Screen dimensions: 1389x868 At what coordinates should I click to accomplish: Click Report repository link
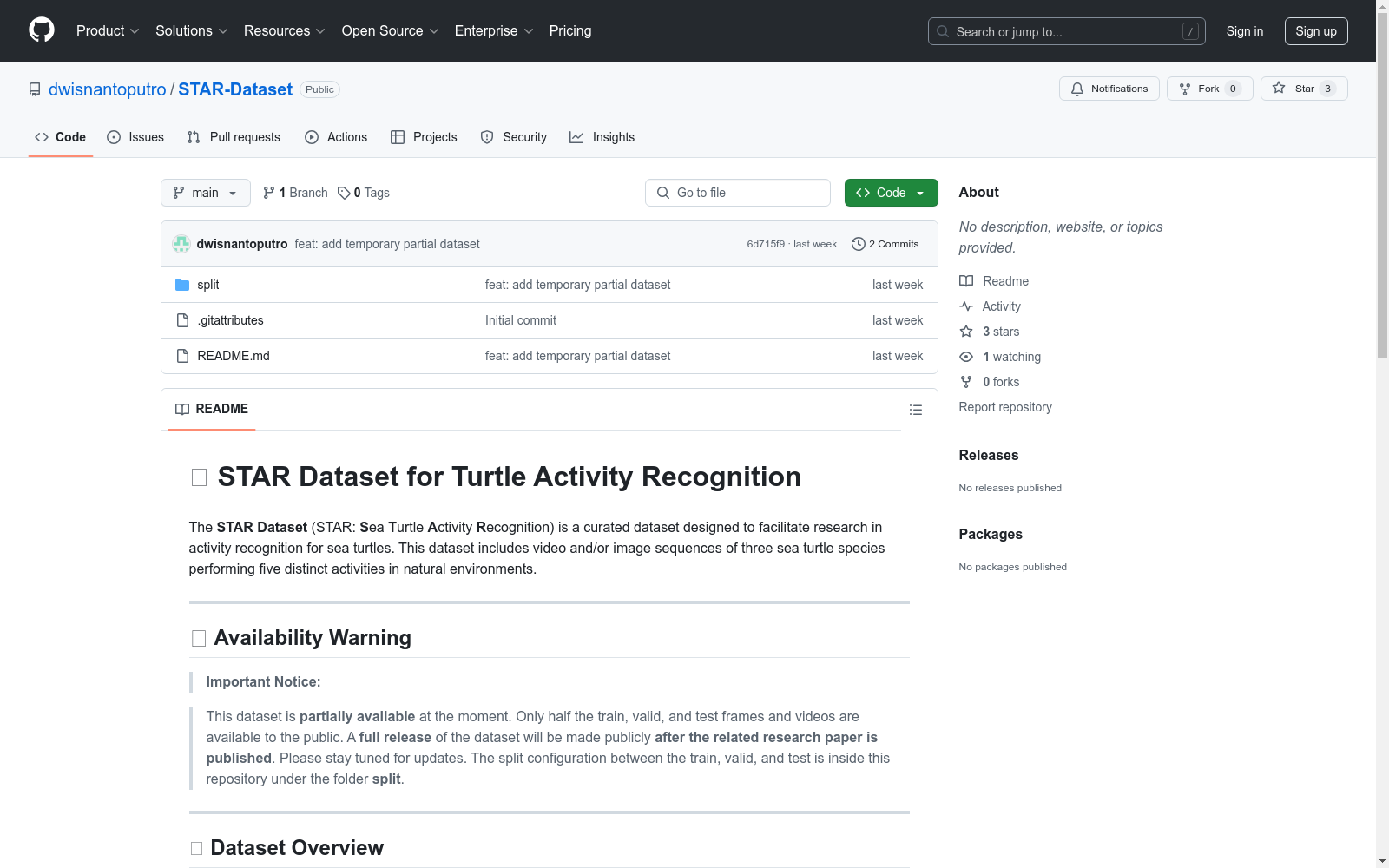1005,407
